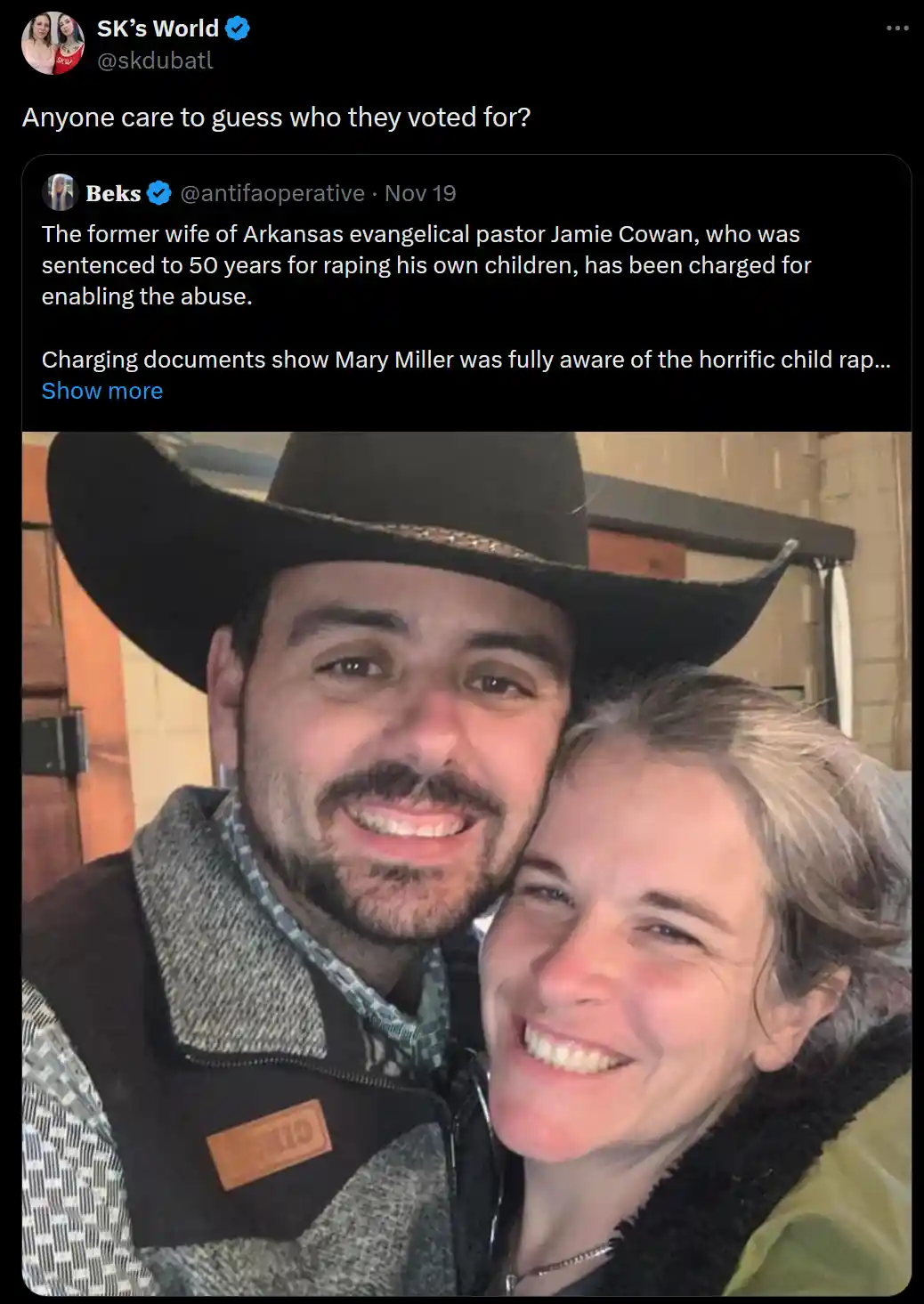Click the SK's World profile avatar
This screenshot has width=924, height=1304.
(x=53, y=44)
